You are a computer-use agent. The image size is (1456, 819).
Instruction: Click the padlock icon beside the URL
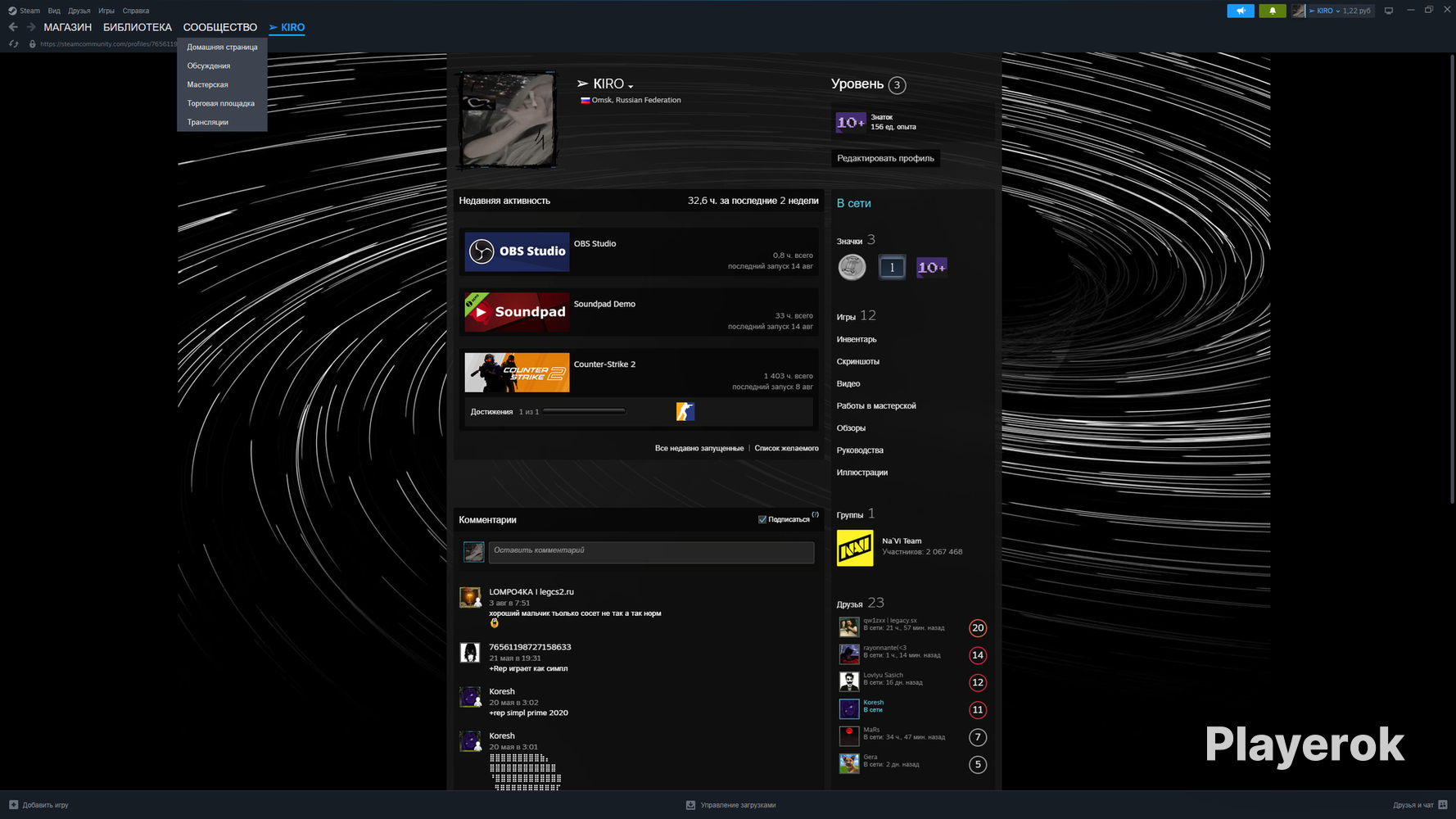33,44
